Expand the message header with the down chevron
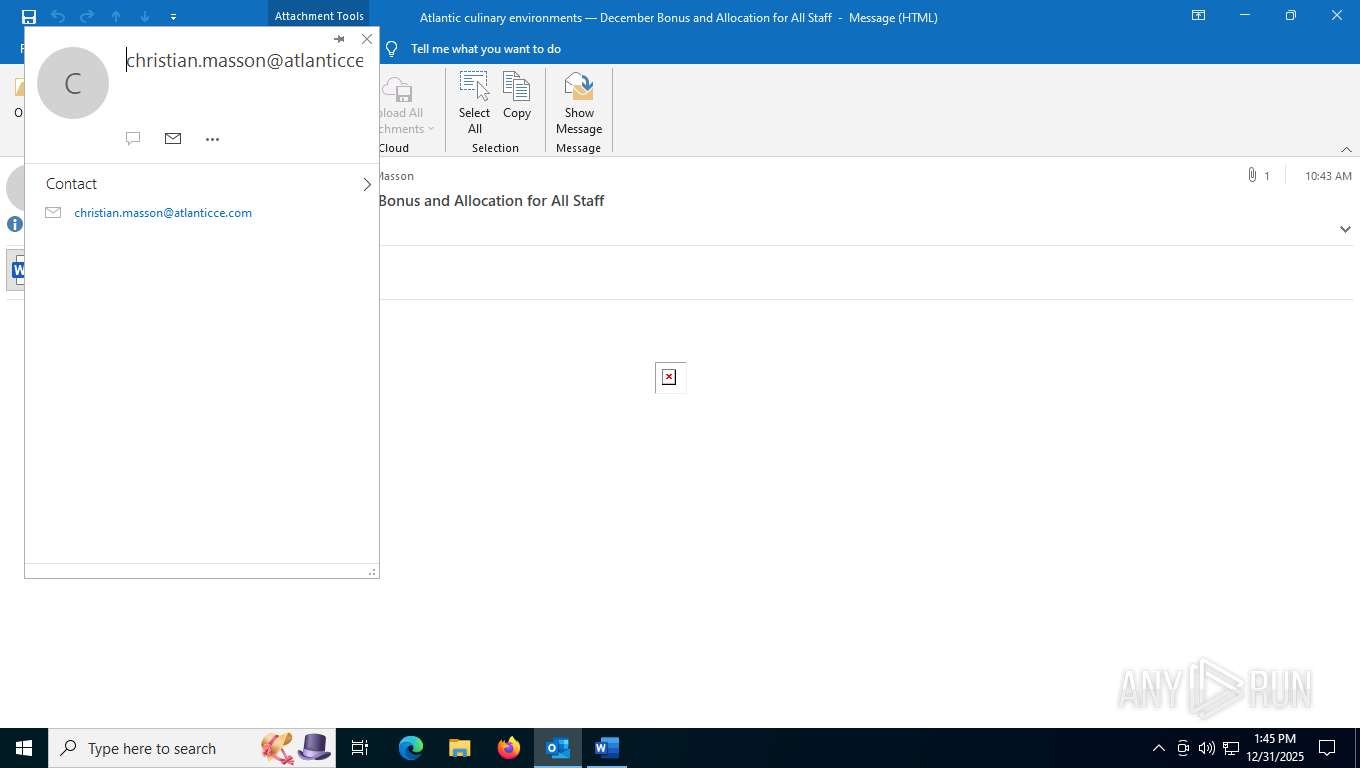1360x768 pixels. coord(1345,229)
